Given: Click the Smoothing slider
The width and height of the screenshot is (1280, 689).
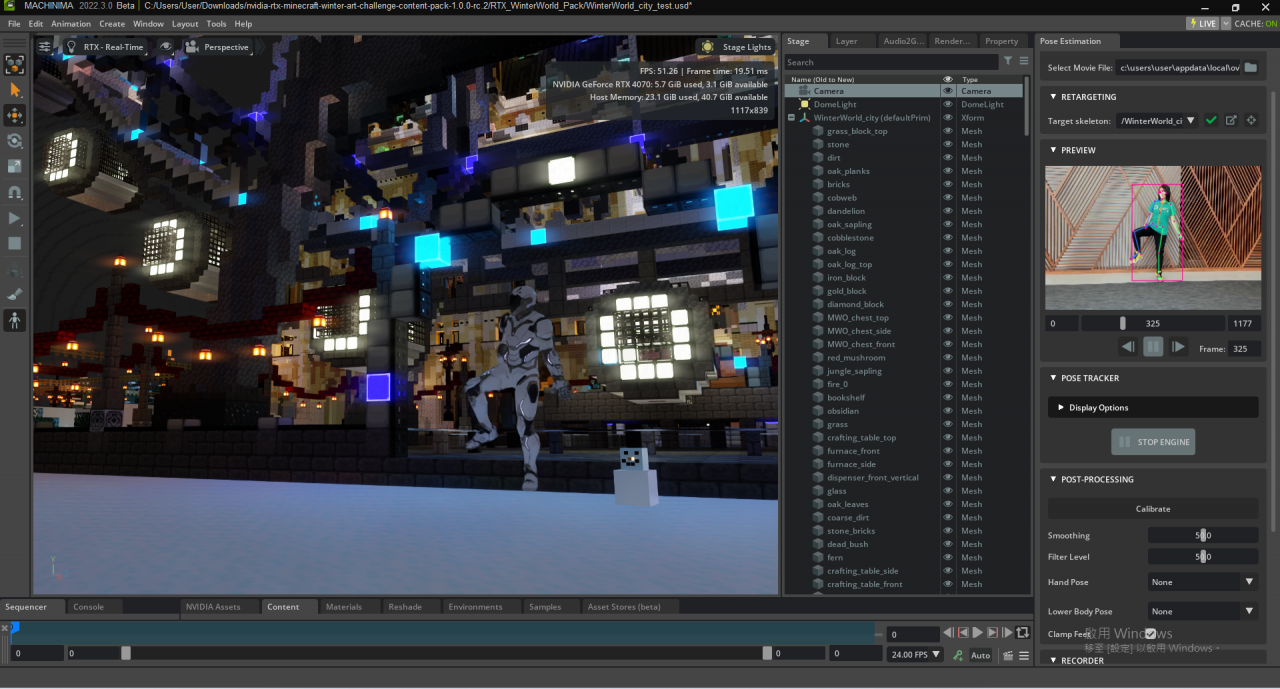Looking at the screenshot, I should pos(1202,536).
